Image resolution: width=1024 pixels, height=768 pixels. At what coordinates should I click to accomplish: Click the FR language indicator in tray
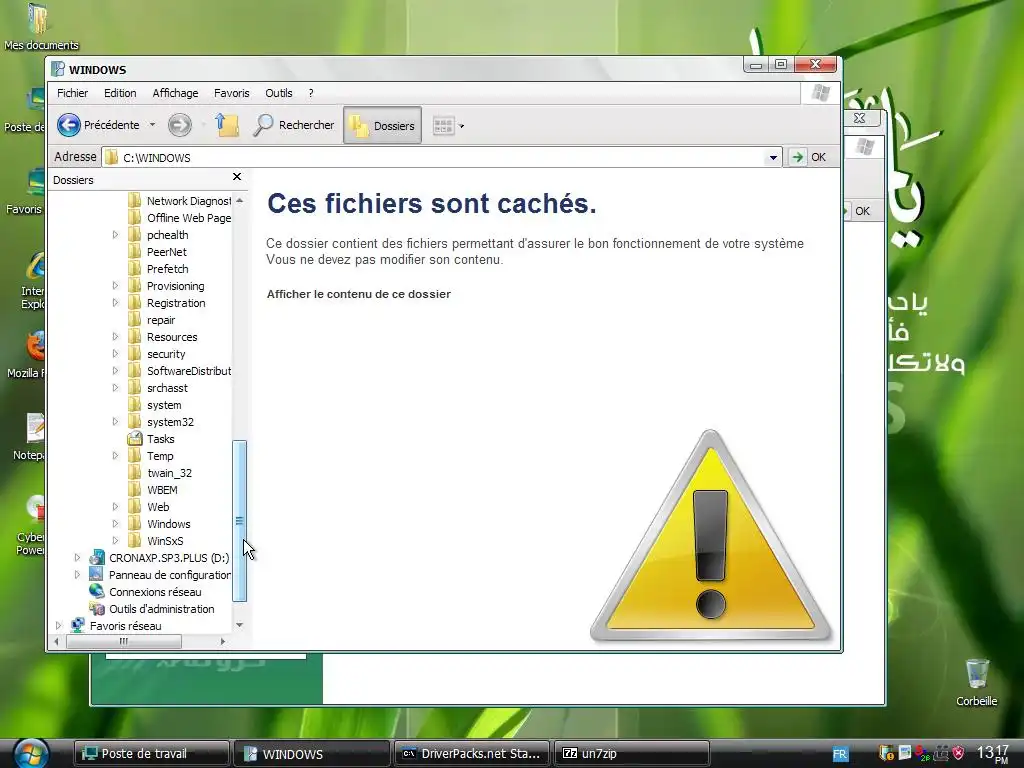pos(840,754)
